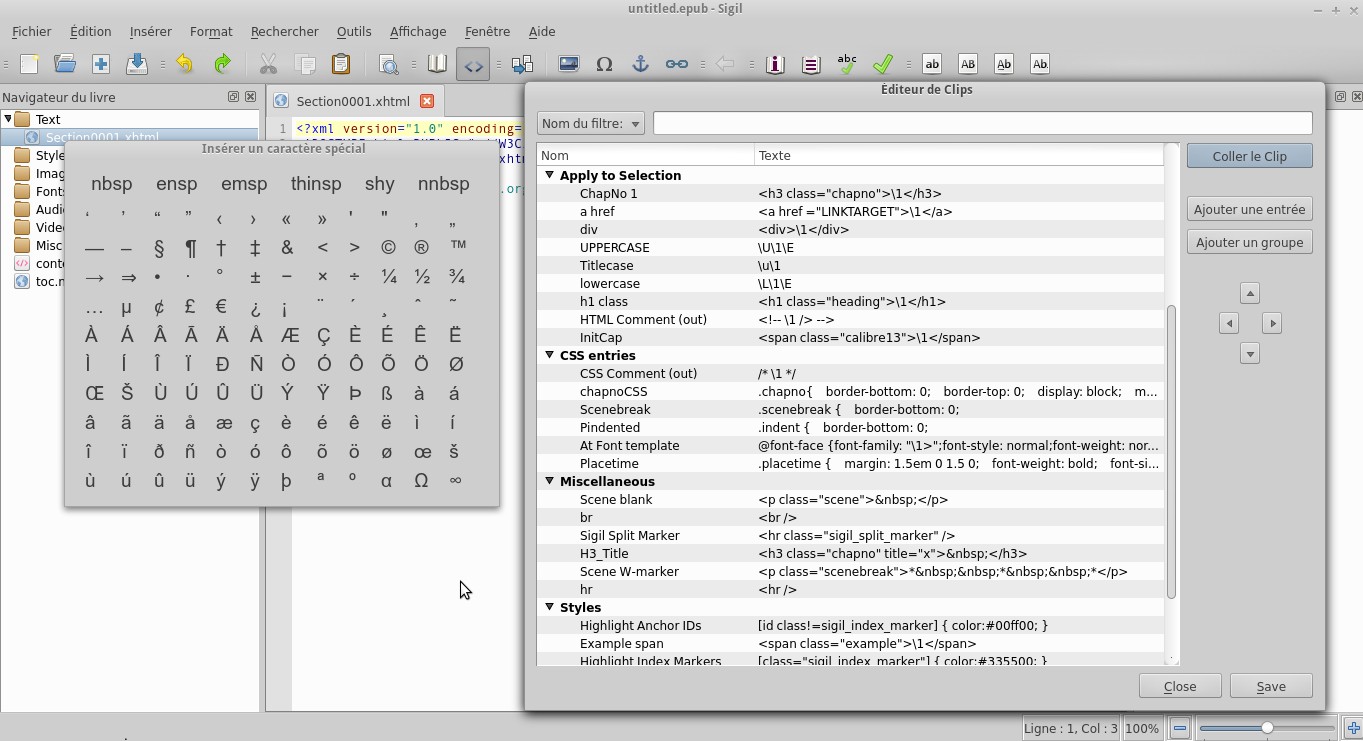Viewport: 1363px width, 741px height.
Task: Click the Insert Special Character omega icon
Action: 604,64
